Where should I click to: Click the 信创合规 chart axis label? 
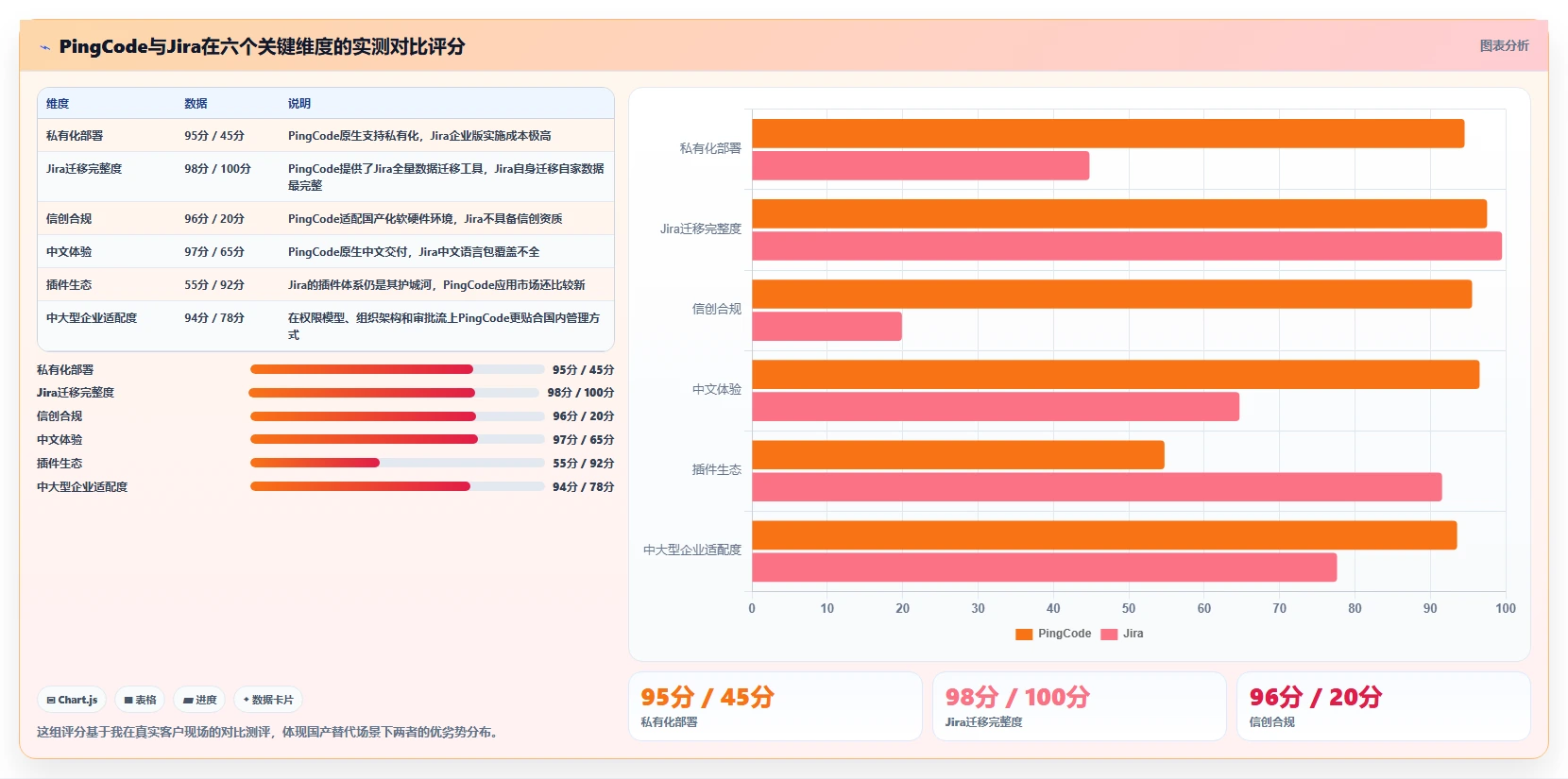[717, 309]
